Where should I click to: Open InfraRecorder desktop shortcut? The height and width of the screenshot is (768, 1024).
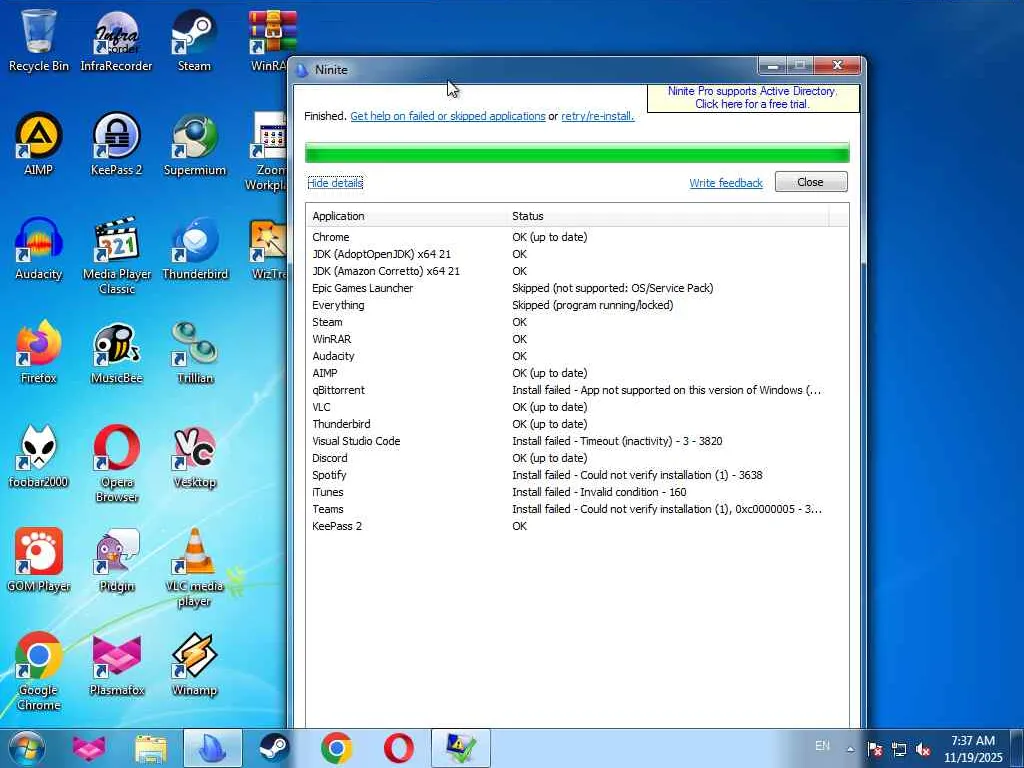point(116,40)
